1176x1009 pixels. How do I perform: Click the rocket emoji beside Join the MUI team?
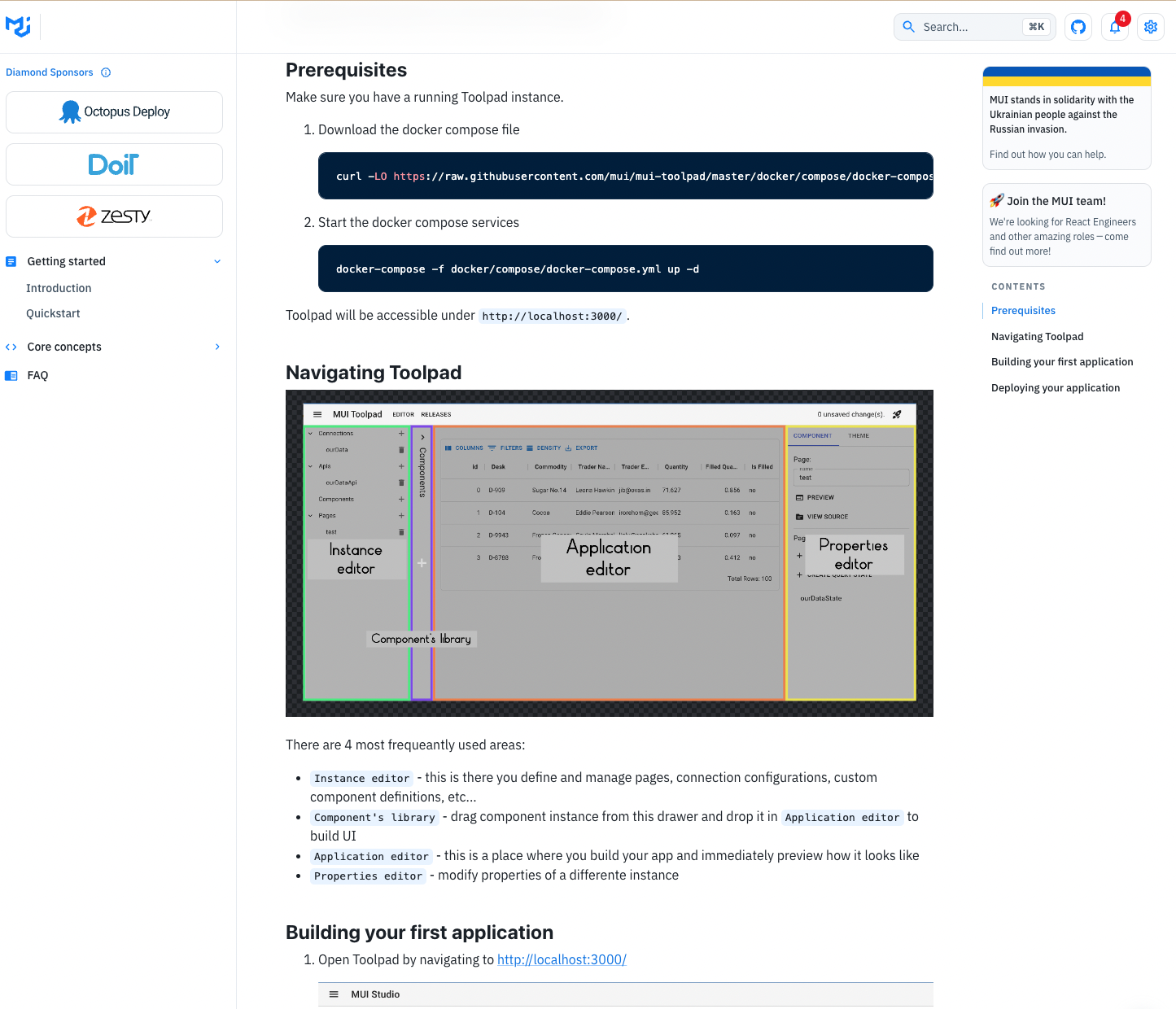pyautogui.click(x=997, y=200)
